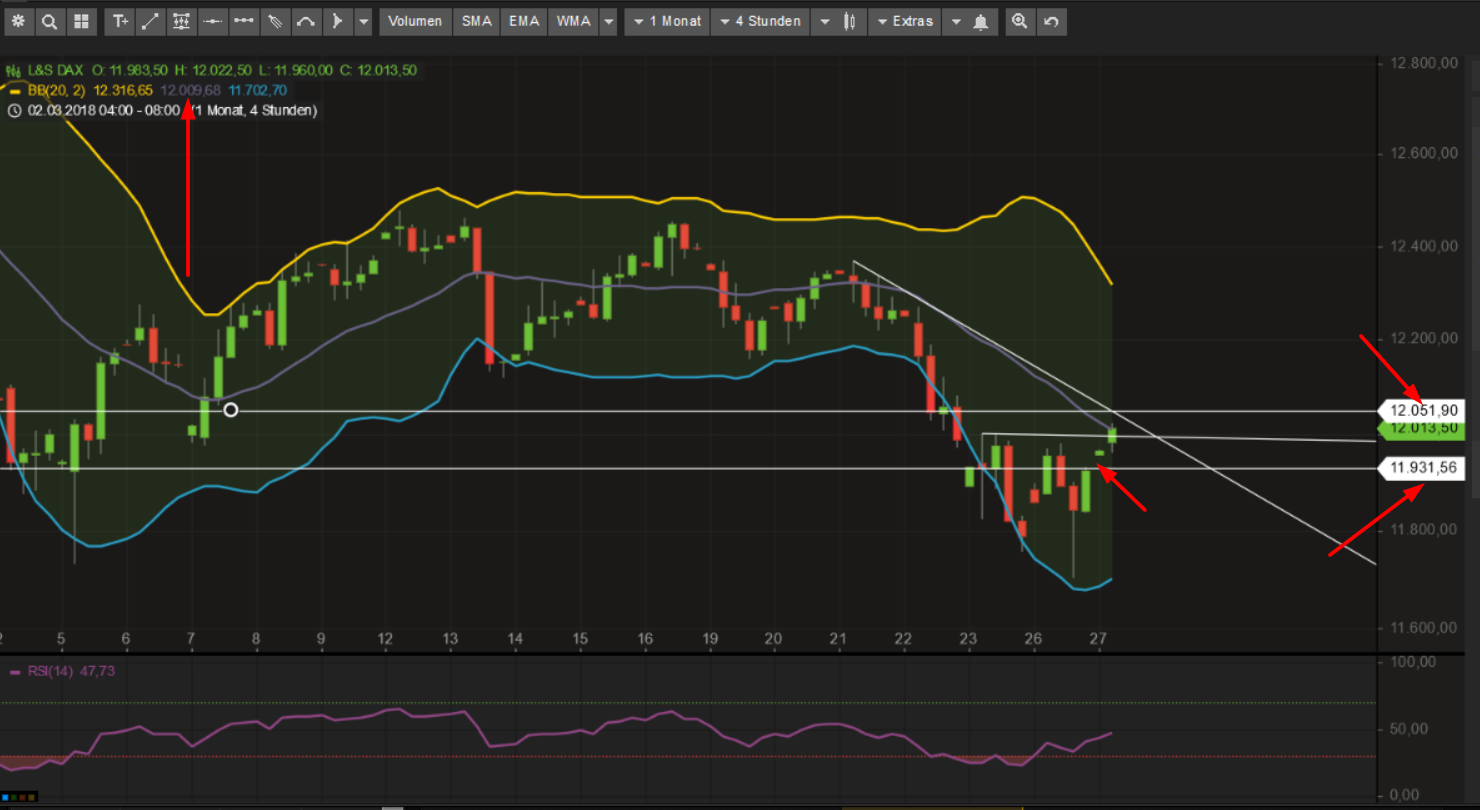Click the candlestick icon beside L&S DAX
1480x810 pixels.
(14, 70)
